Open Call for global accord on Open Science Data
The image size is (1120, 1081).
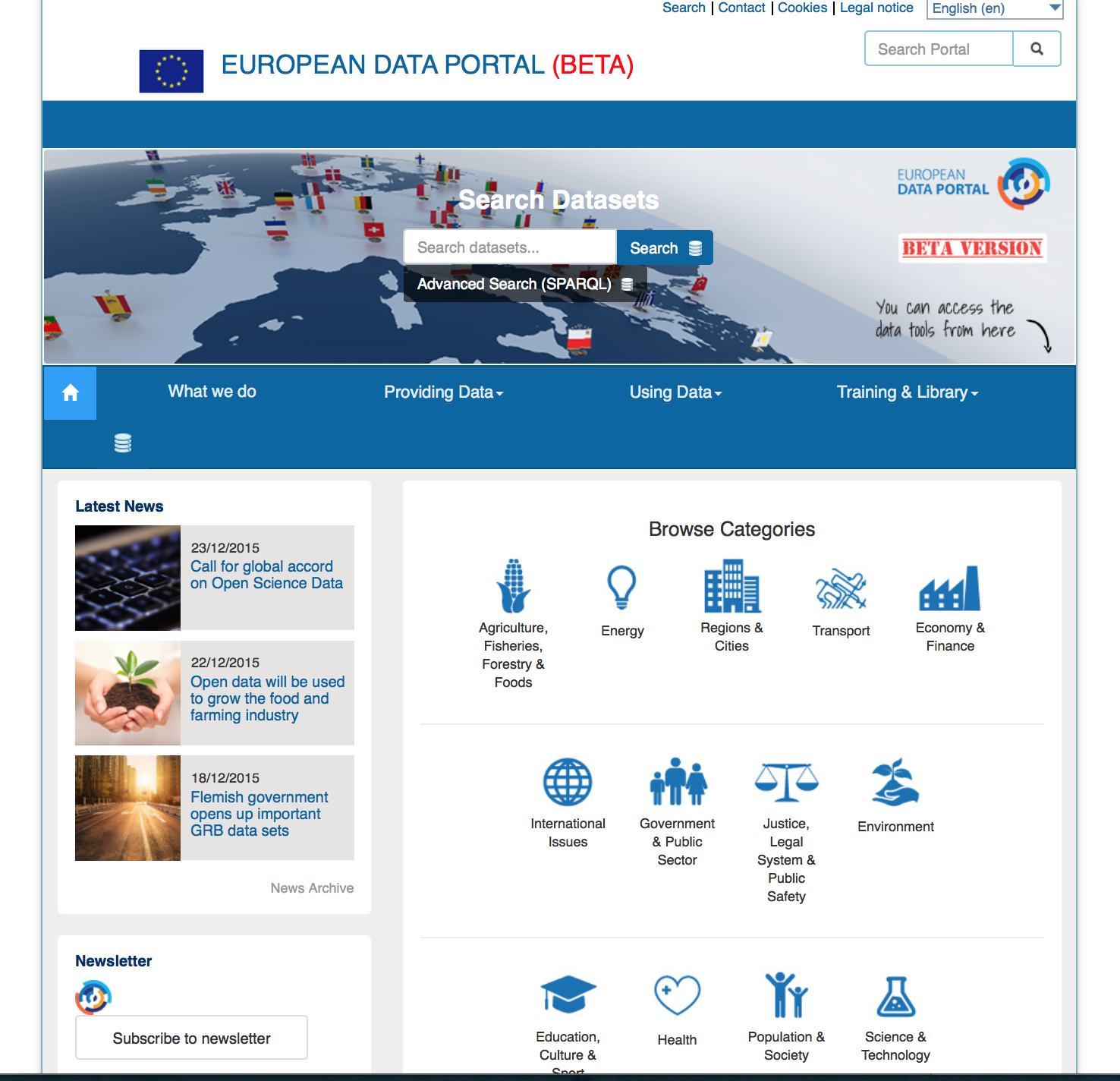tap(266, 575)
